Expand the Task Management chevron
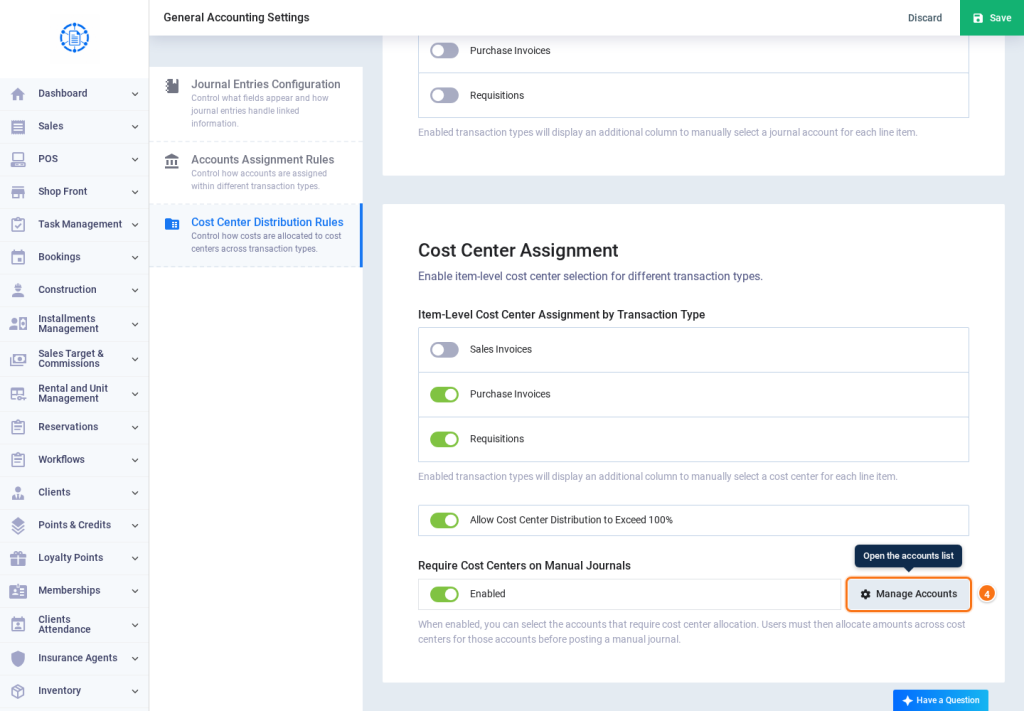The image size is (1024, 711). [135, 225]
